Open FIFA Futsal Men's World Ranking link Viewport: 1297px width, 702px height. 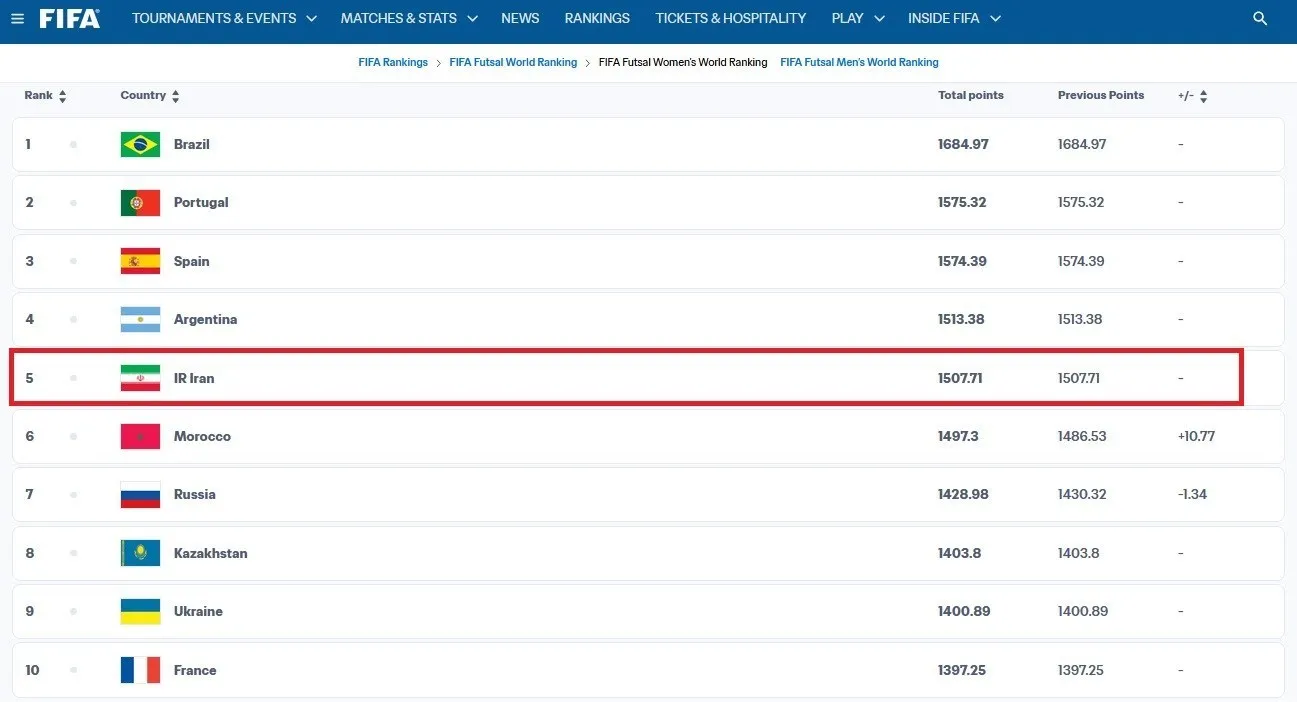point(859,62)
